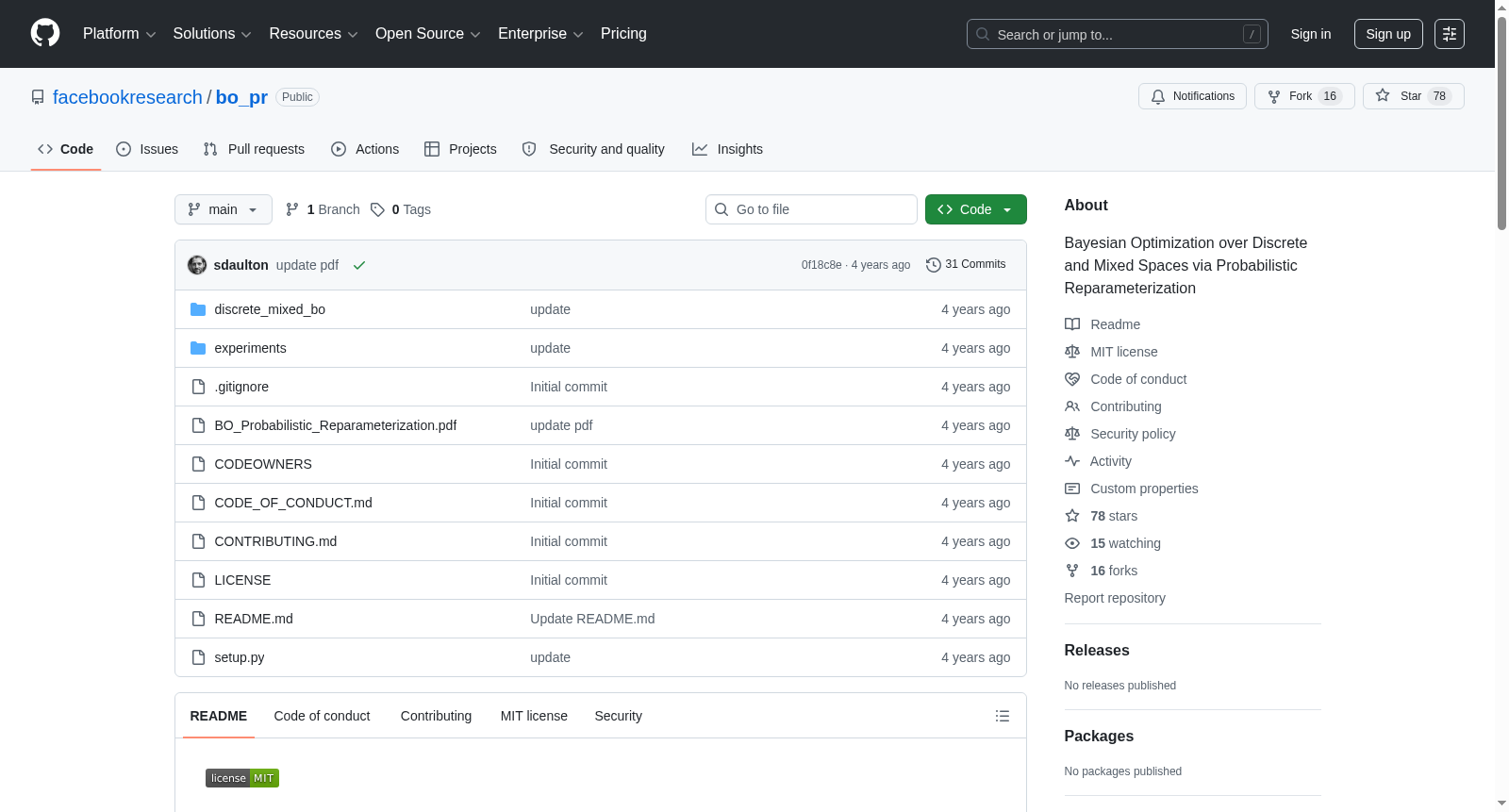Open the facebookresearch owner link

[x=127, y=97]
